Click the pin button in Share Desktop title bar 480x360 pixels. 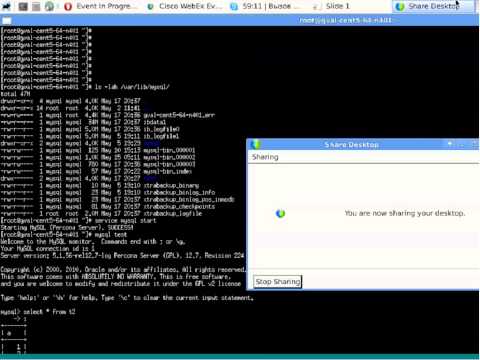(x=449, y=144)
